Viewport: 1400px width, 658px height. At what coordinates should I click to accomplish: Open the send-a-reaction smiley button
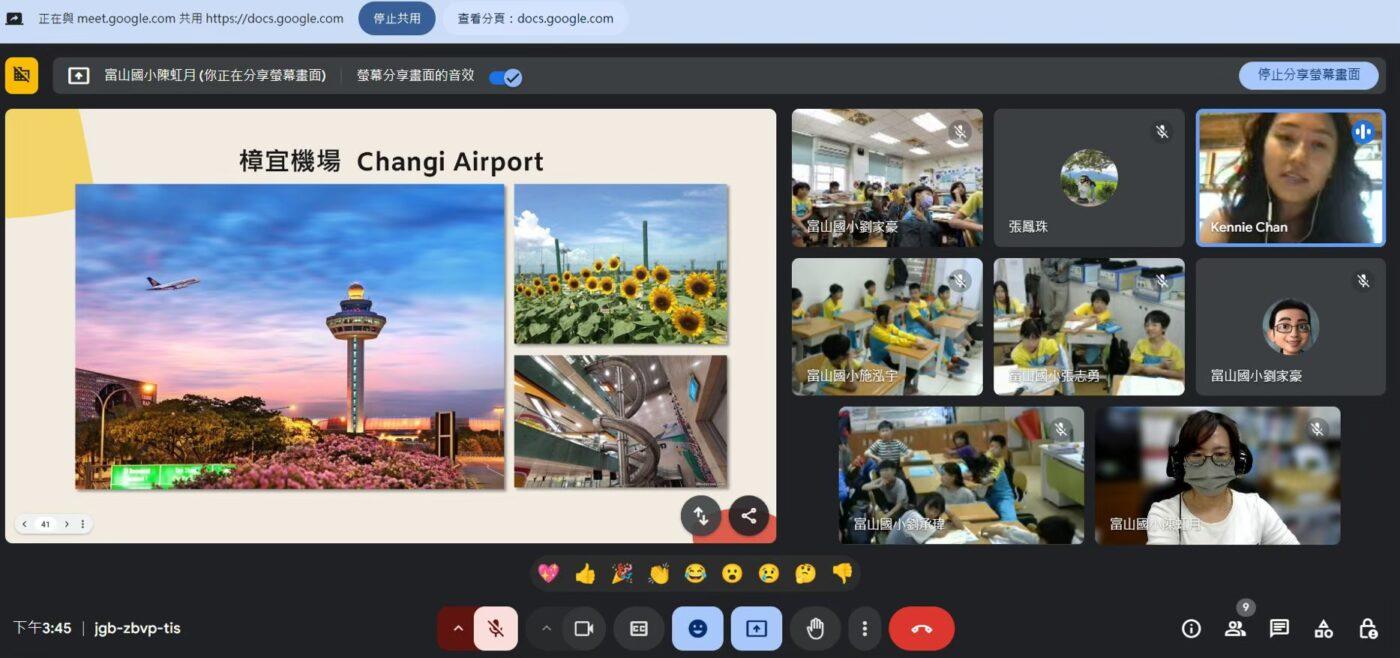[698, 629]
